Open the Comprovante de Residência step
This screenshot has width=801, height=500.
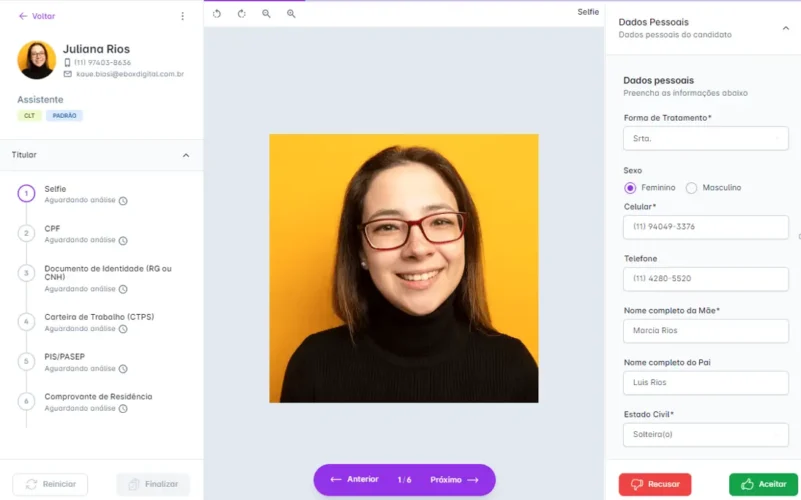98,397
